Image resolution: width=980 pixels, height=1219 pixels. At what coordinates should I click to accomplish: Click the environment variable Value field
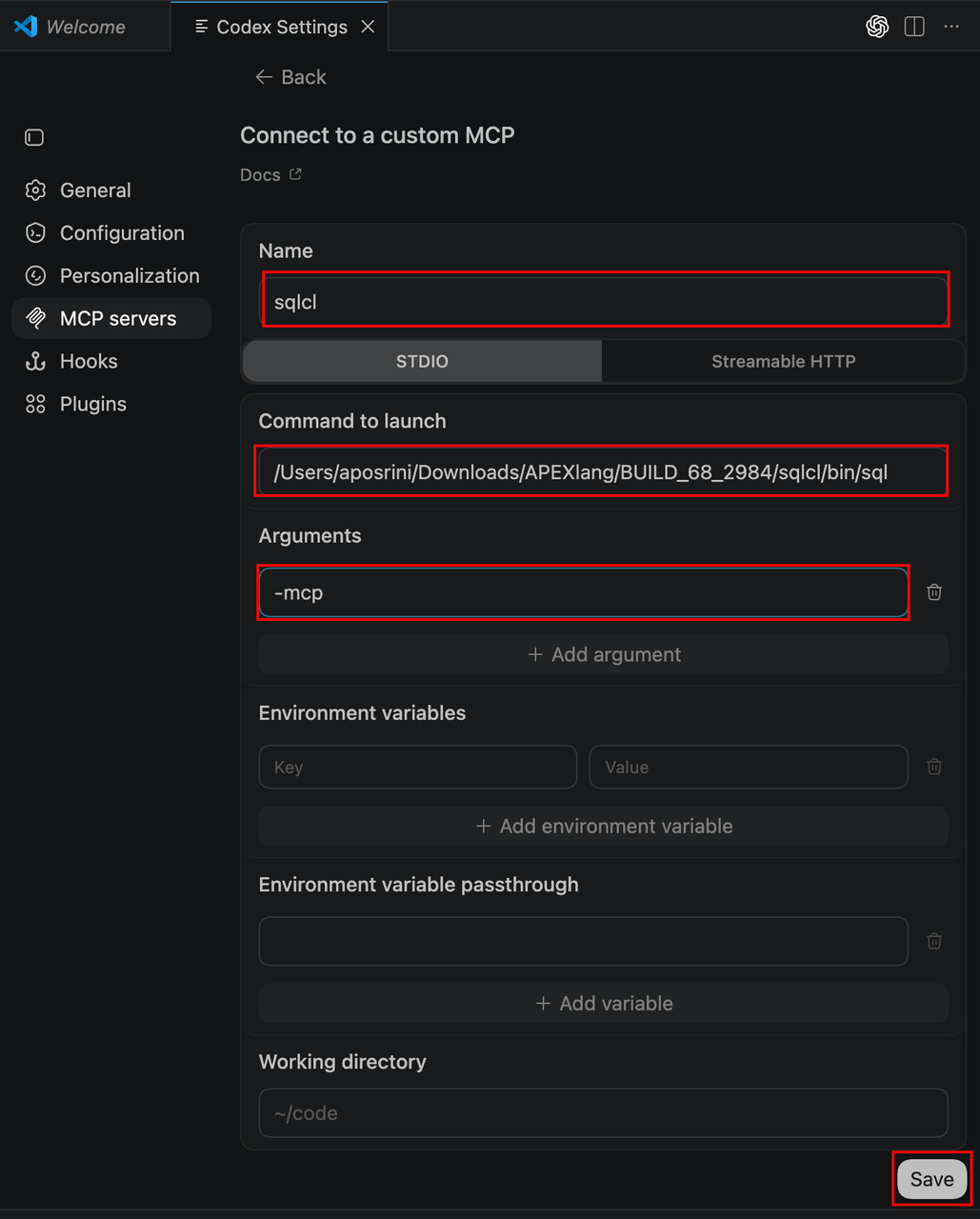[749, 767]
